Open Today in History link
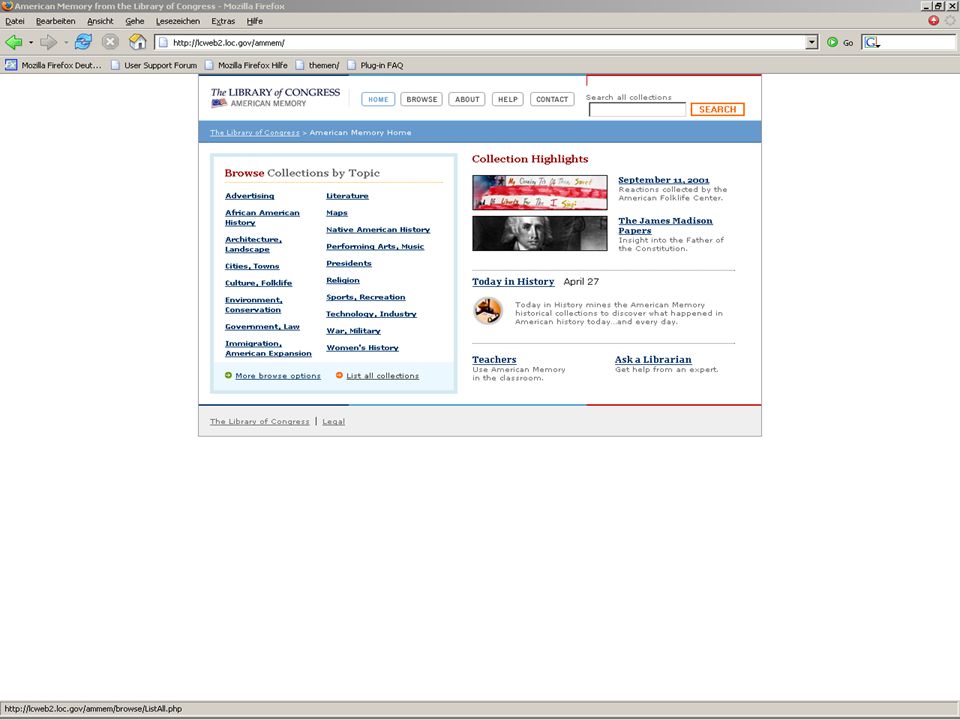This screenshot has height=720, width=960. (512, 282)
